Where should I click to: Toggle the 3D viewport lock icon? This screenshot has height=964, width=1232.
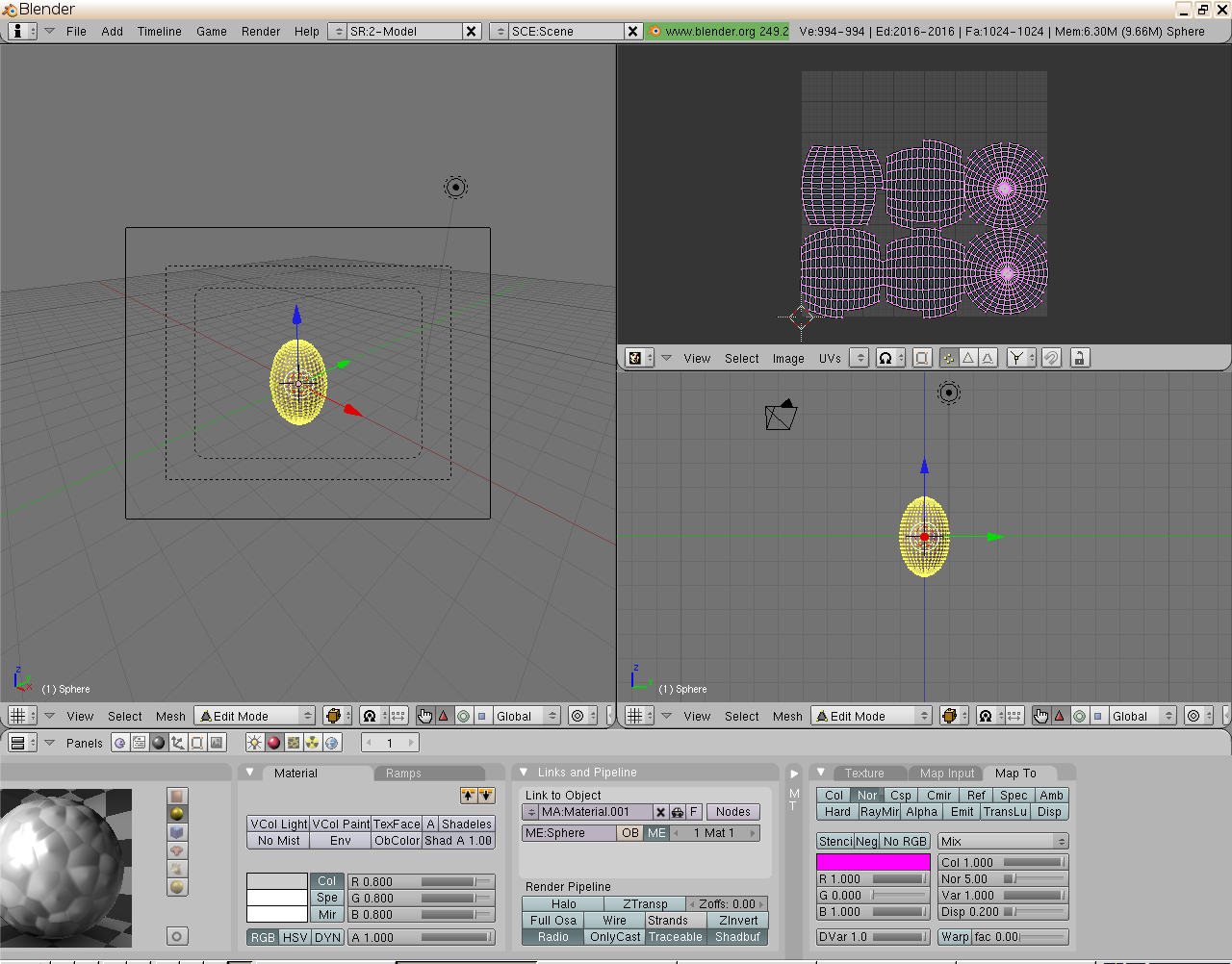(x=1079, y=358)
